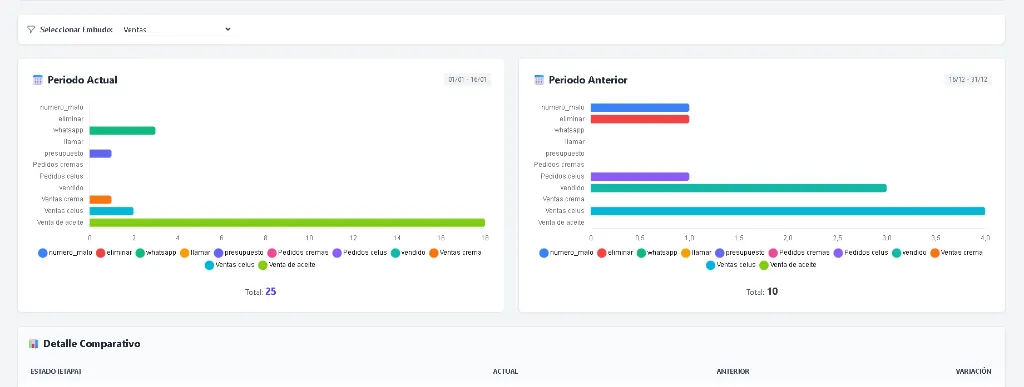
Task: Toggle Ventas crema legend in Periodo Anterior
Action: (957, 253)
